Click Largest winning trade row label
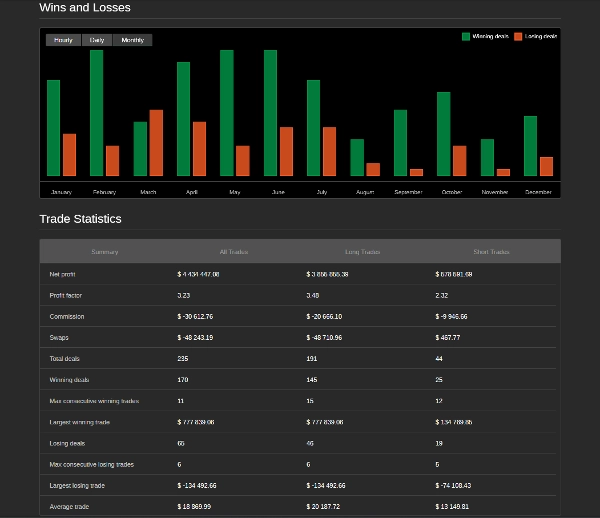Viewport: 600px width, 518px height. point(80,422)
